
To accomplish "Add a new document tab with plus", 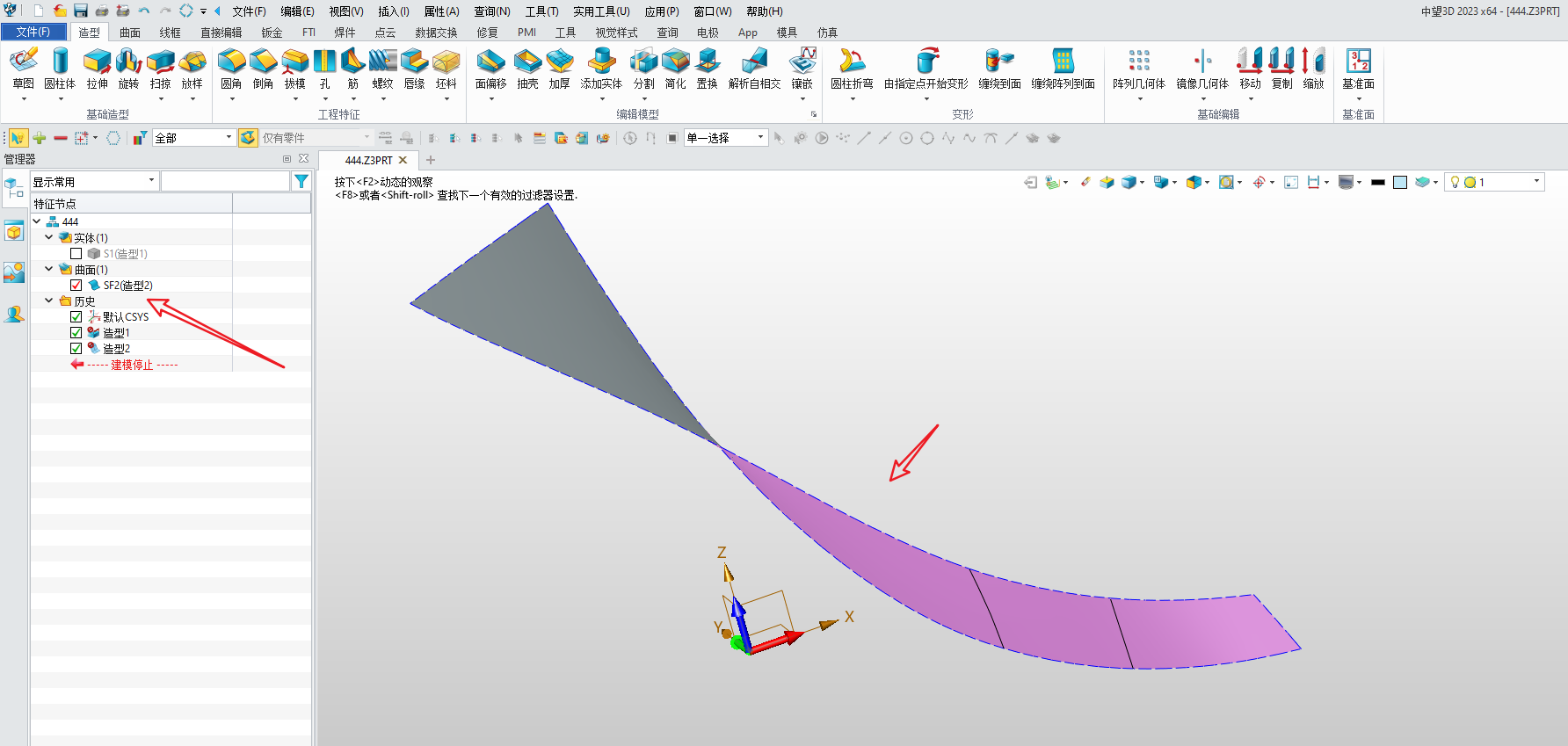I will click(x=431, y=160).
